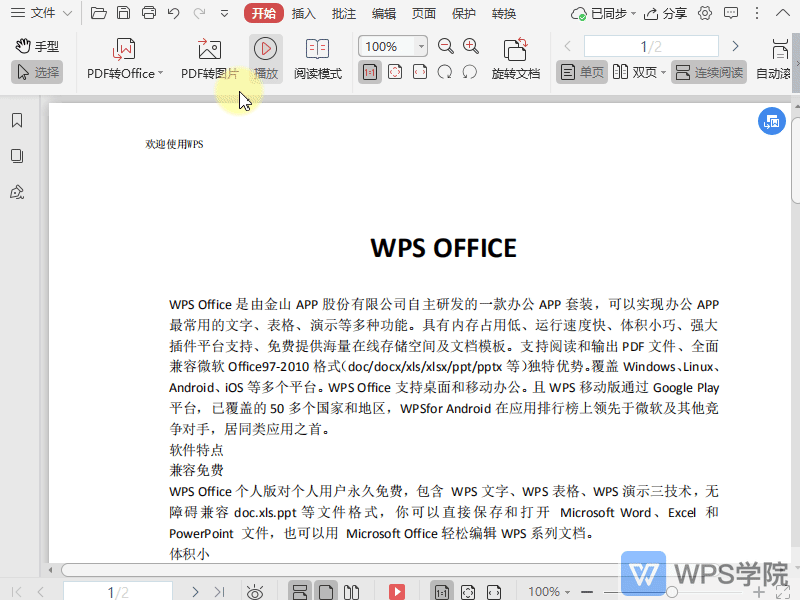Activate the select tool (选择)
This screenshot has width=800, height=600.
click(x=36, y=71)
